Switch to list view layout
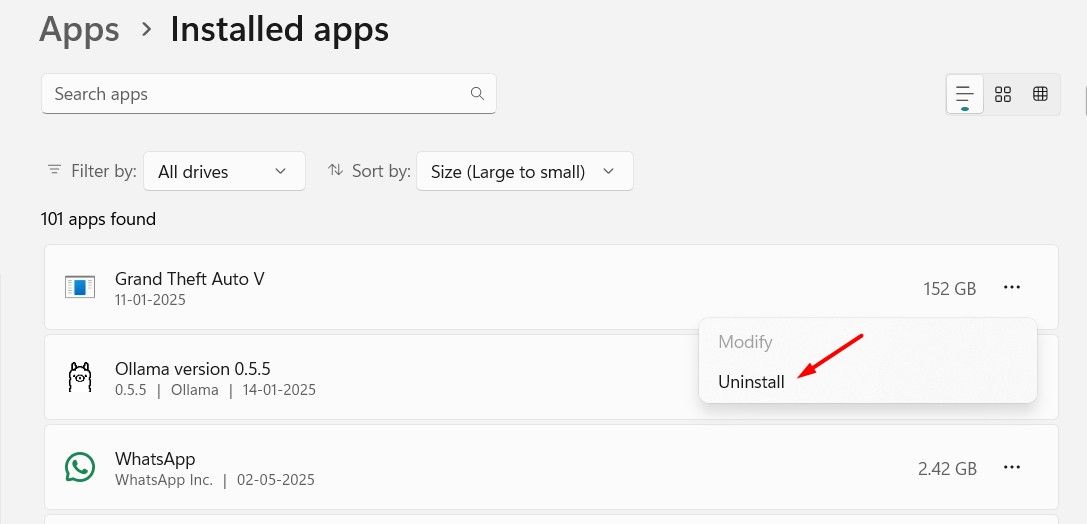1087x524 pixels. click(964, 94)
